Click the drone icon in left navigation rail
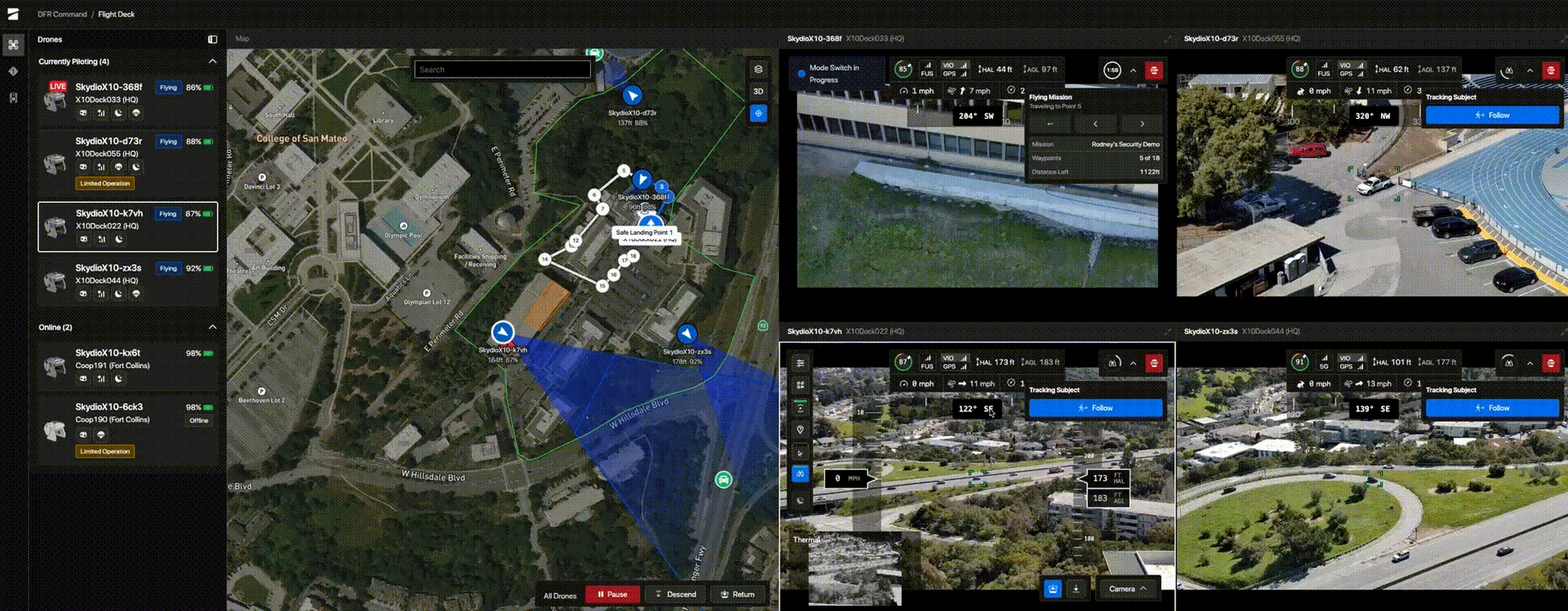Viewport: 1568px width, 611px height. [14, 44]
